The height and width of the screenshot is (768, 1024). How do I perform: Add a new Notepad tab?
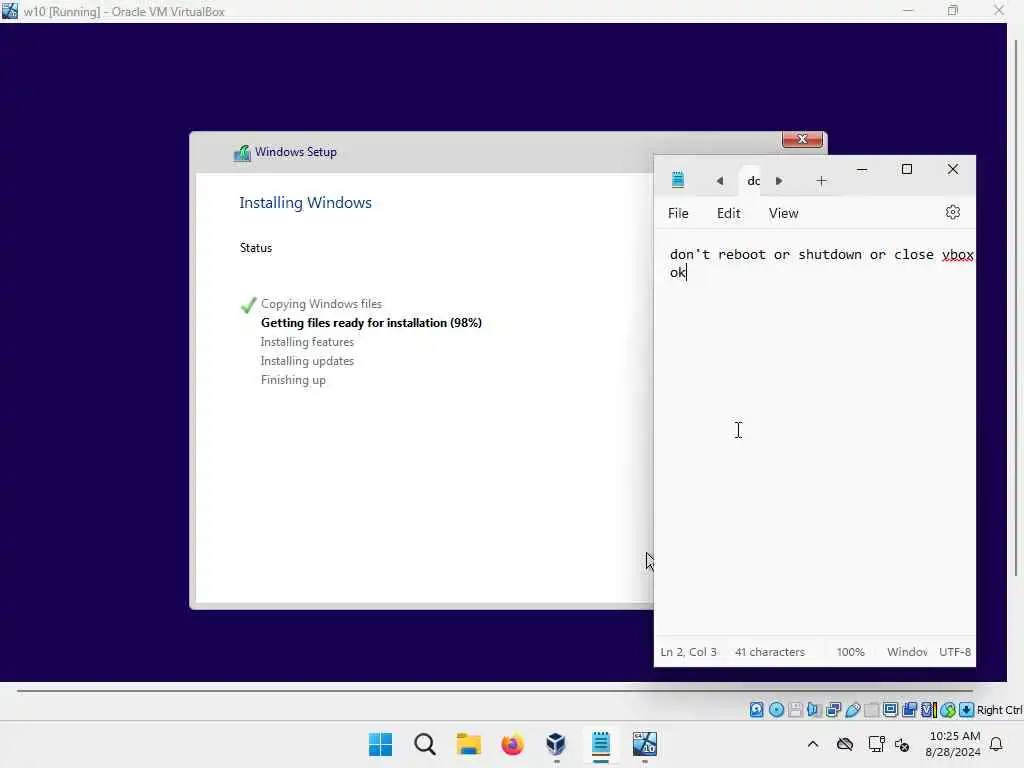click(822, 181)
